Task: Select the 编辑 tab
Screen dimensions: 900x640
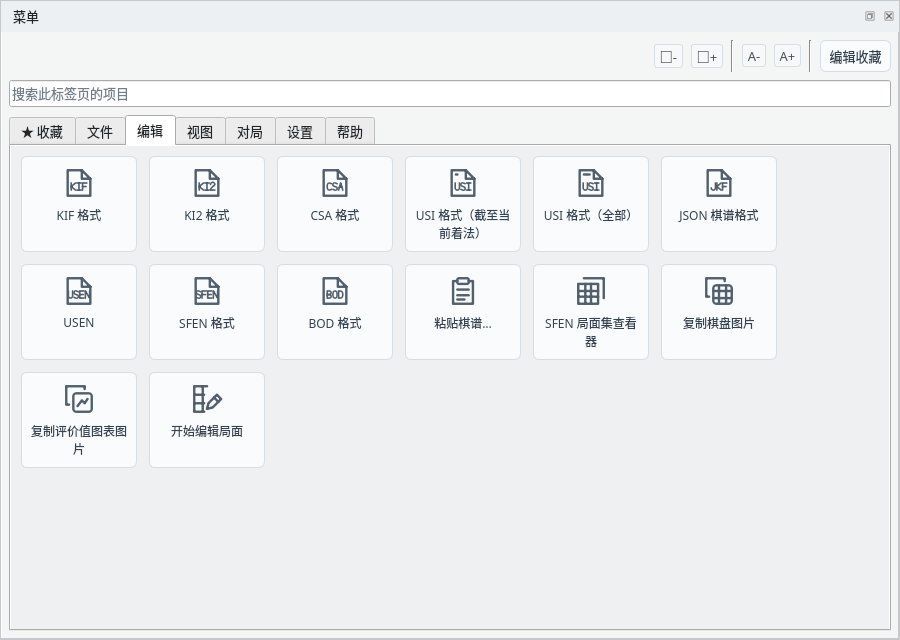Action: pyautogui.click(x=150, y=131)
